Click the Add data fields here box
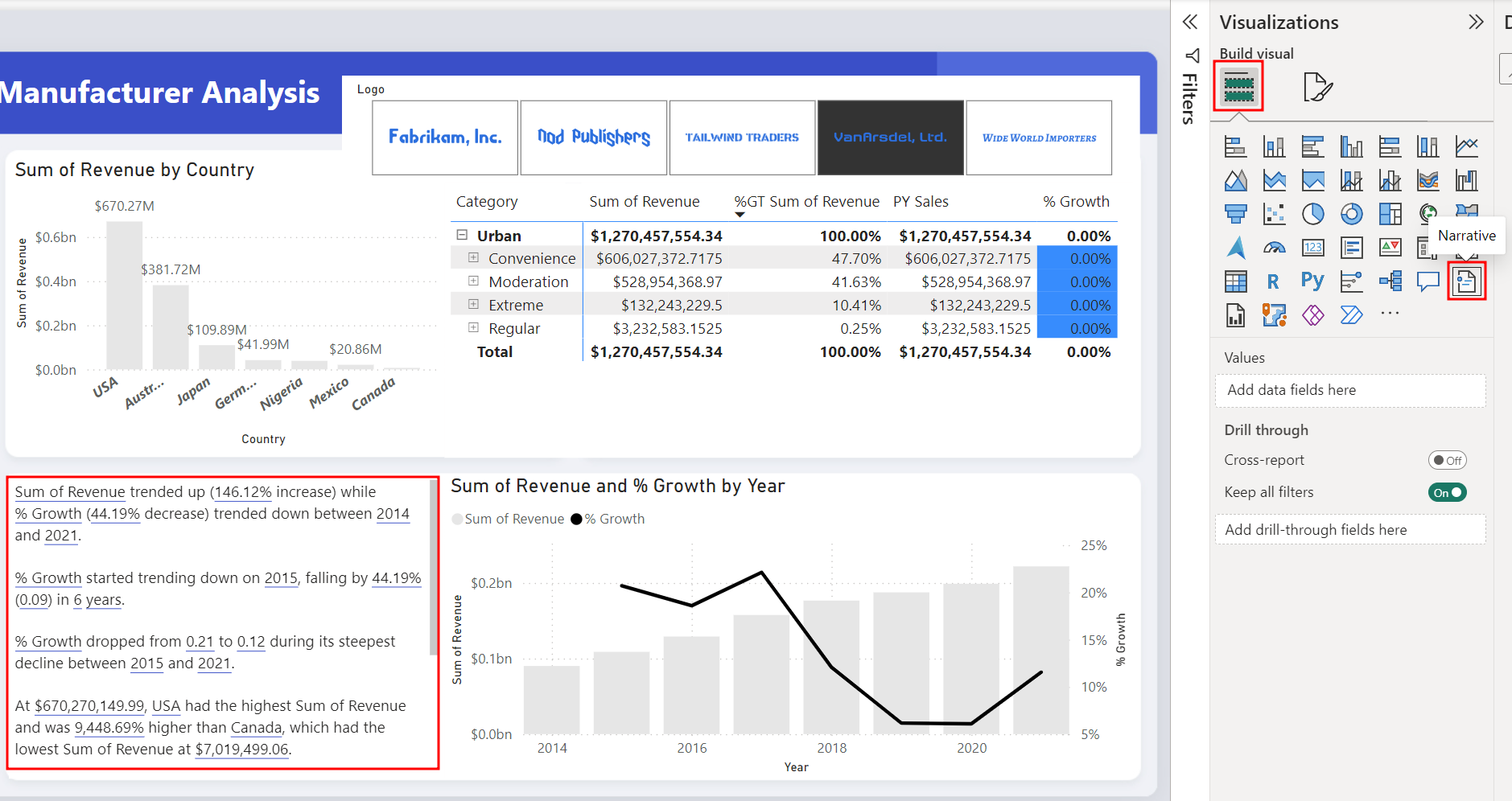1512x801 pixels. (1349, 390)
